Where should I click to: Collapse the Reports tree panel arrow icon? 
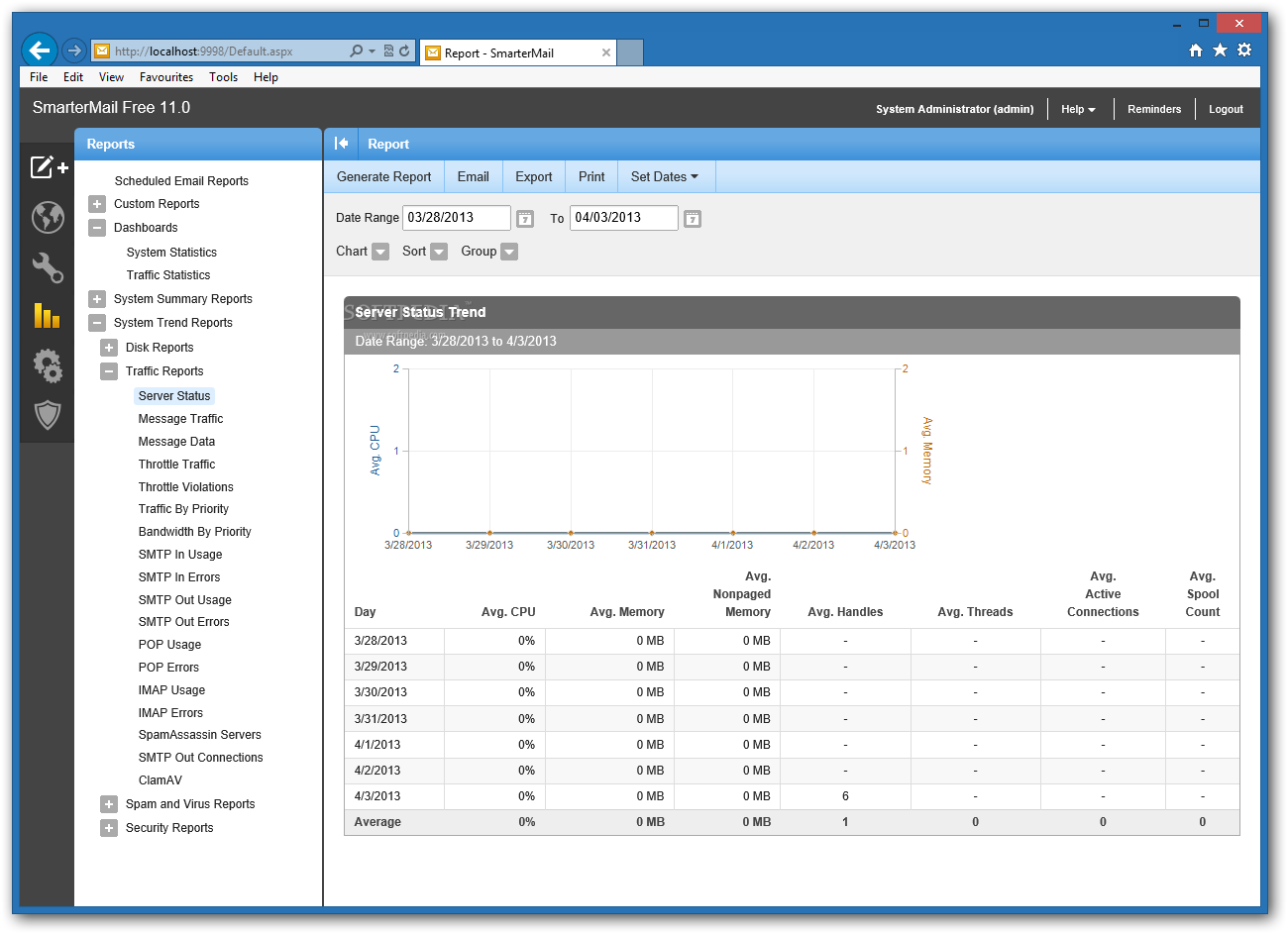pos(341,144)
